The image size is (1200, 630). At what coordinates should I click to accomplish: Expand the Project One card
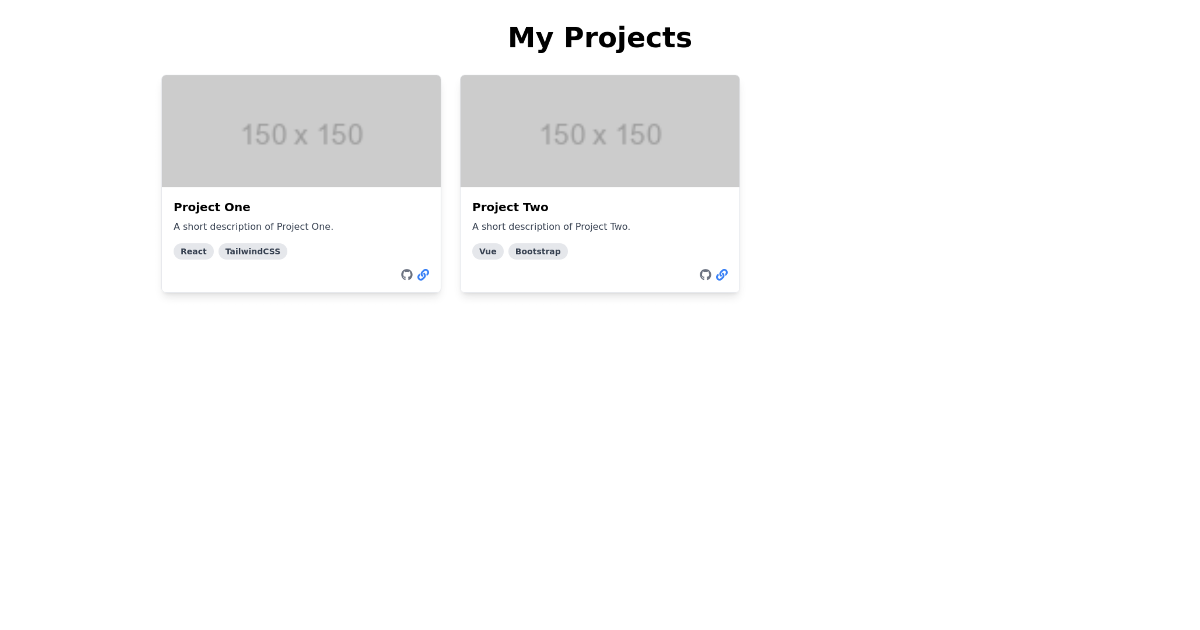301,183
